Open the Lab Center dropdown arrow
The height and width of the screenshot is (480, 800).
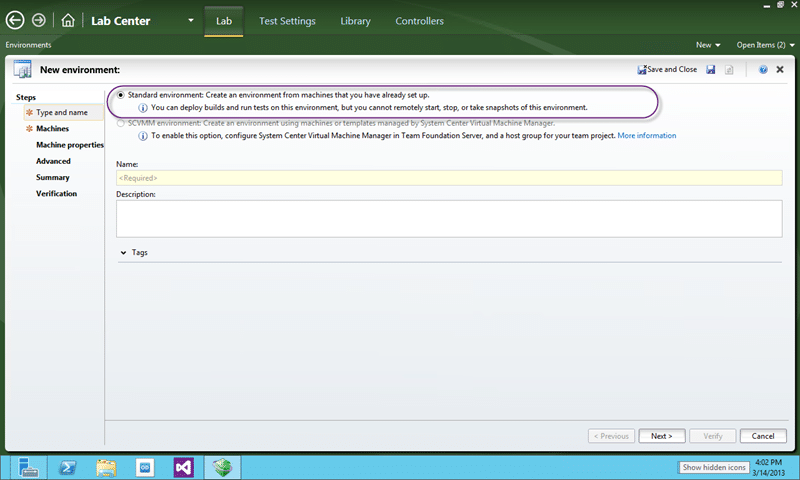tap(191, 20)
